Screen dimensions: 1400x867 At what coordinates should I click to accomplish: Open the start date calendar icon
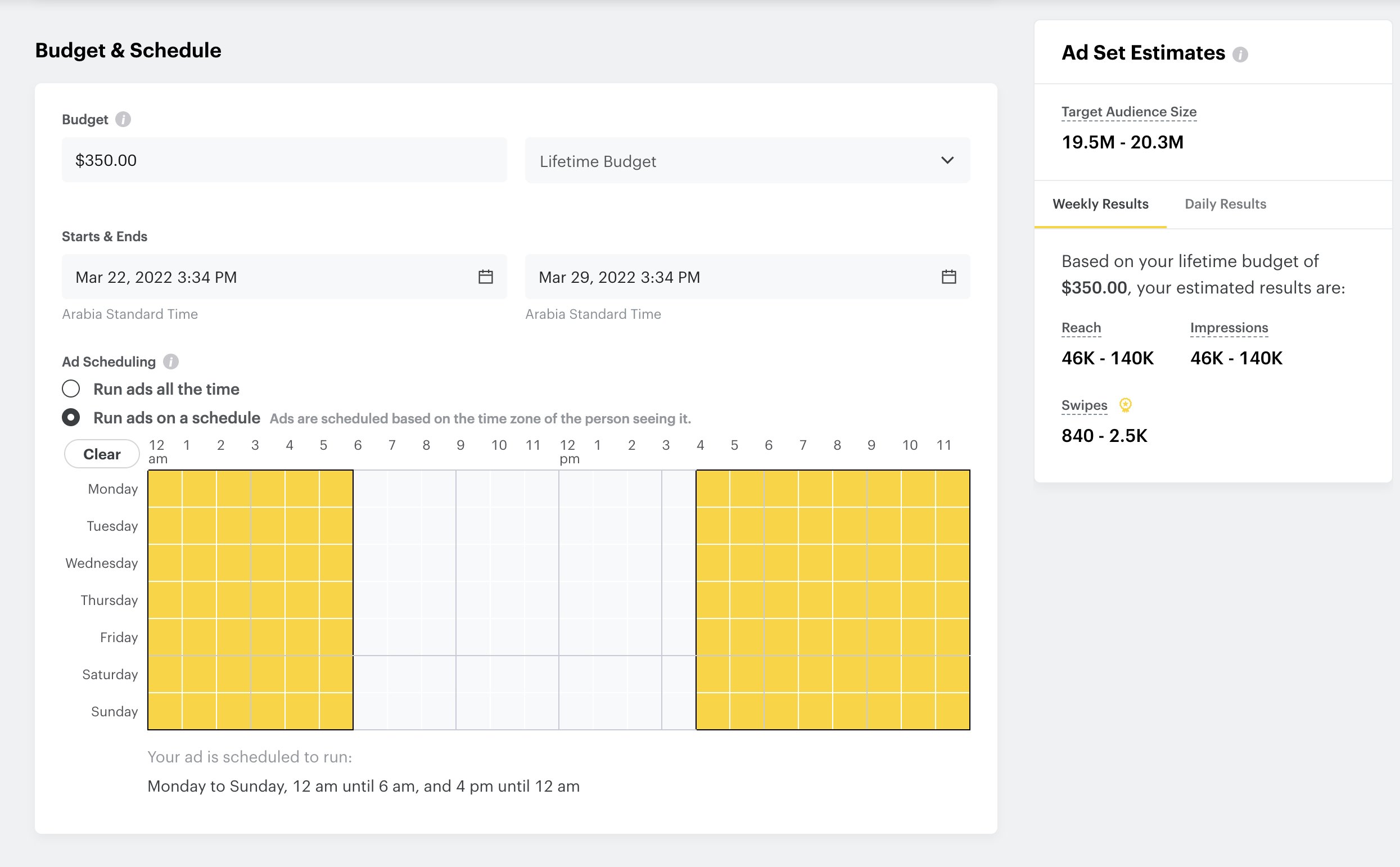[x=486, y=277]
